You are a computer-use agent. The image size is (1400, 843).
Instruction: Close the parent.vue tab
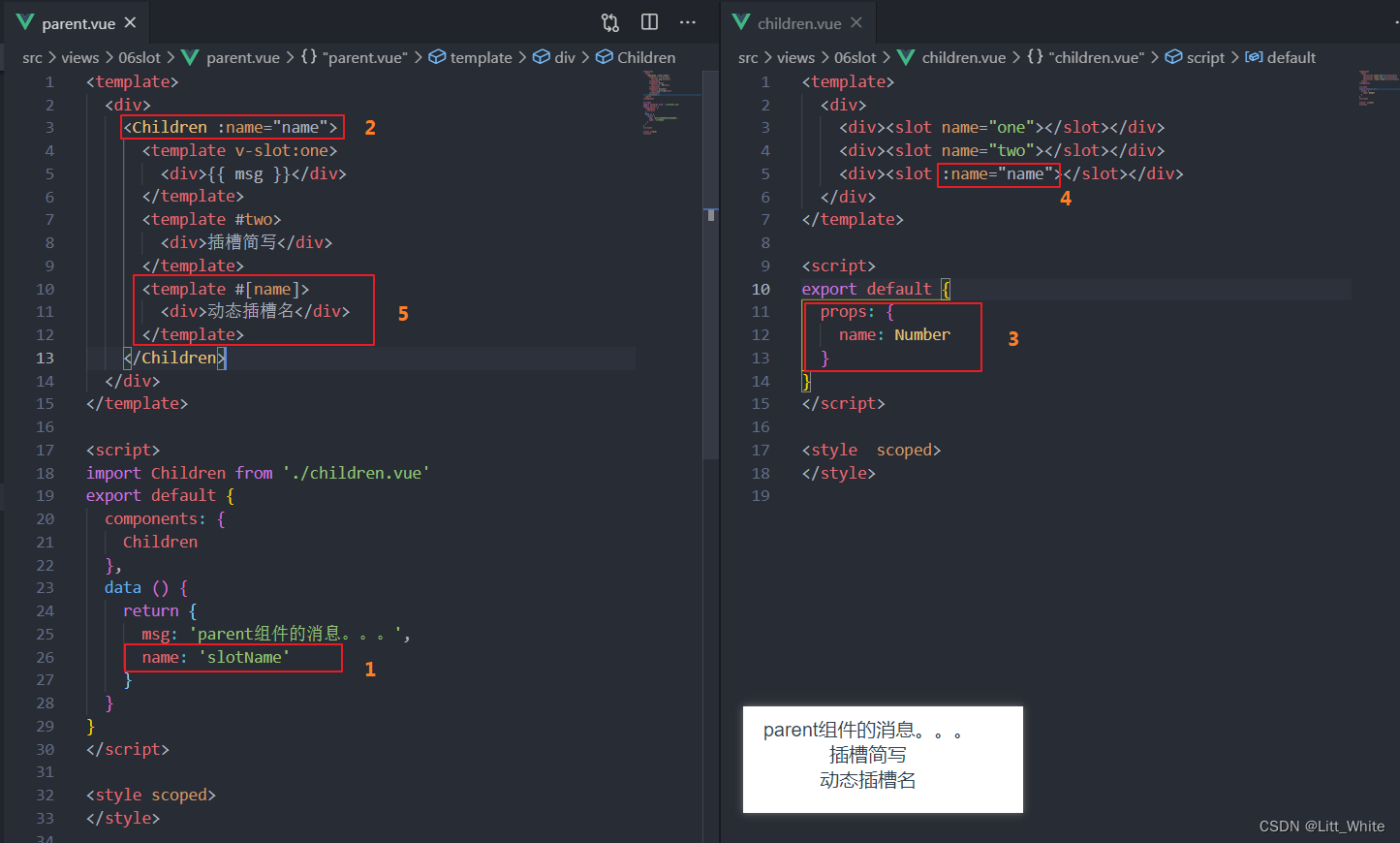click(131, 22)
